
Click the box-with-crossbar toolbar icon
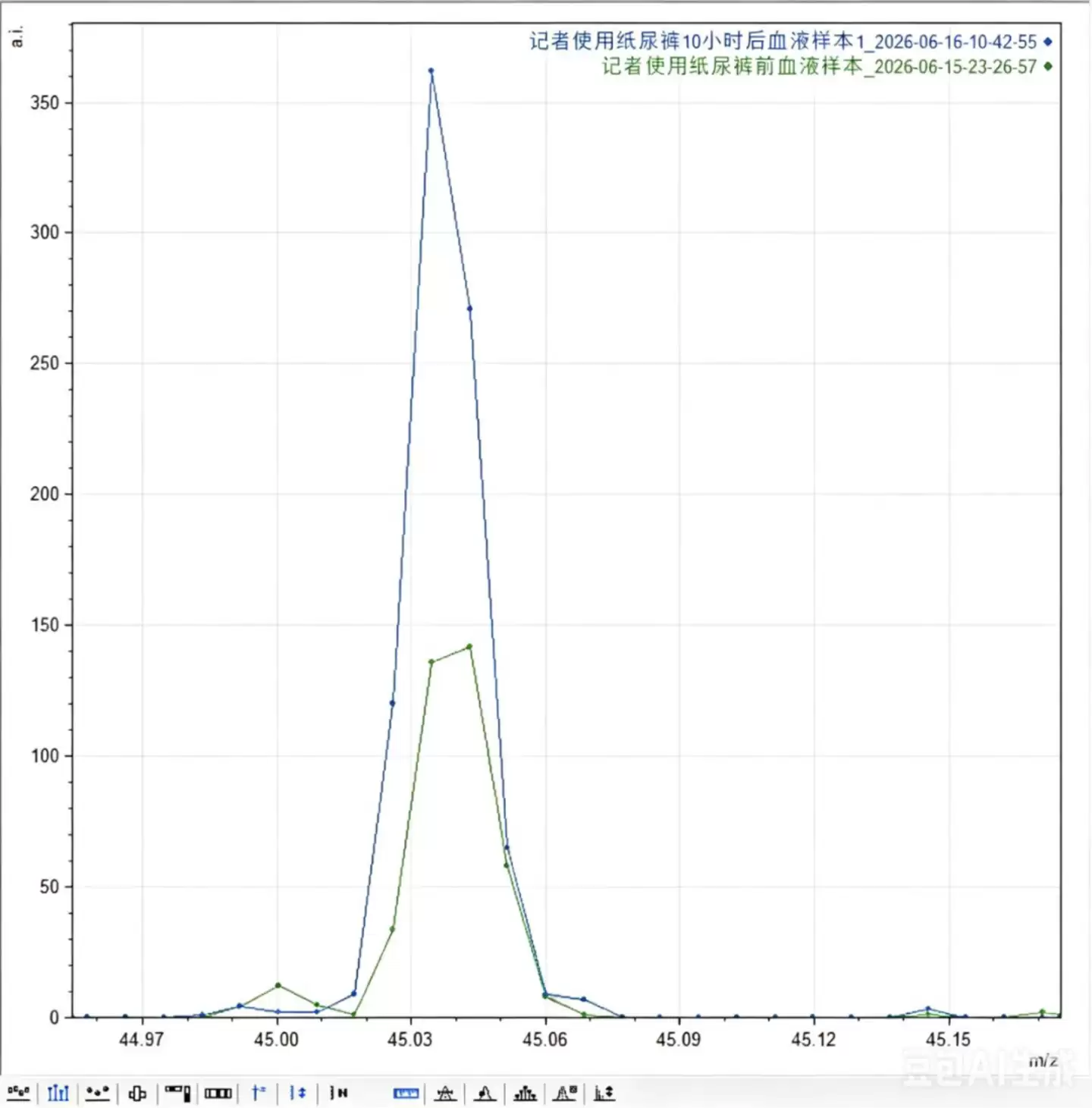(x=137, y=1093)
